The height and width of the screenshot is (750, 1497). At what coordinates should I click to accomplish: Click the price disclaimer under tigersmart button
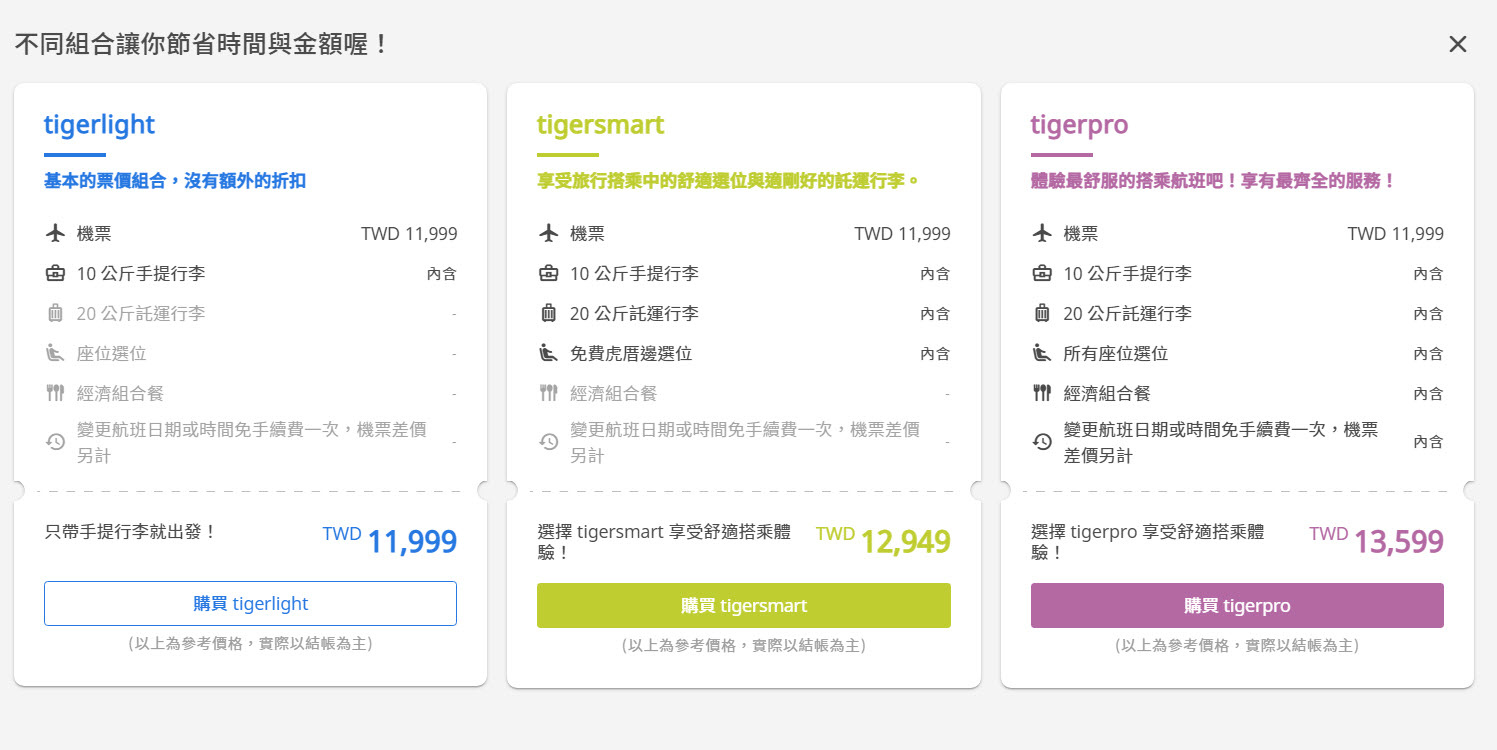pos(744,646)
